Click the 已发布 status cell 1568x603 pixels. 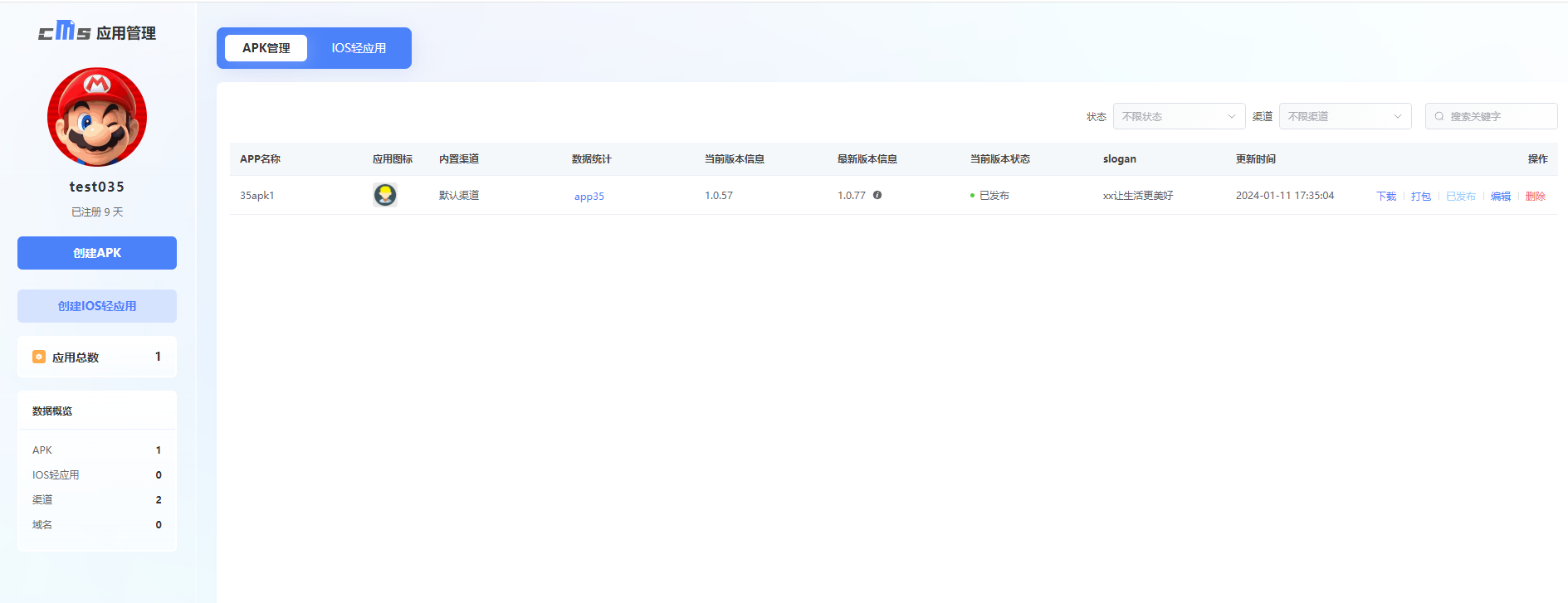pos(989,196)
